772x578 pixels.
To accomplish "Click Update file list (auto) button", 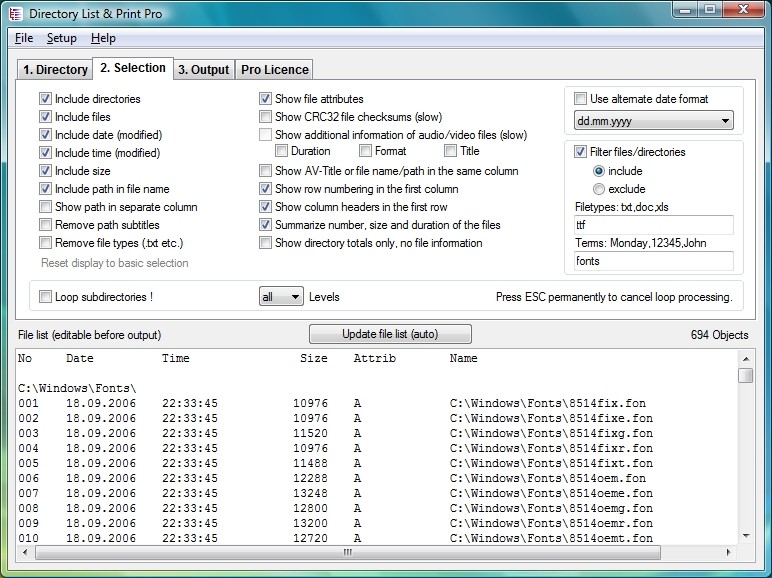I will click(390, 334).
